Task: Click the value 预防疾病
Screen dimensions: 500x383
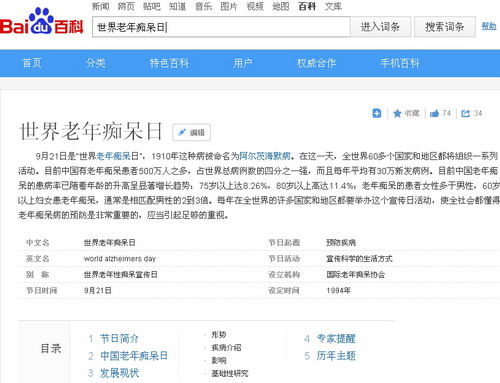Action: (341, 243)
